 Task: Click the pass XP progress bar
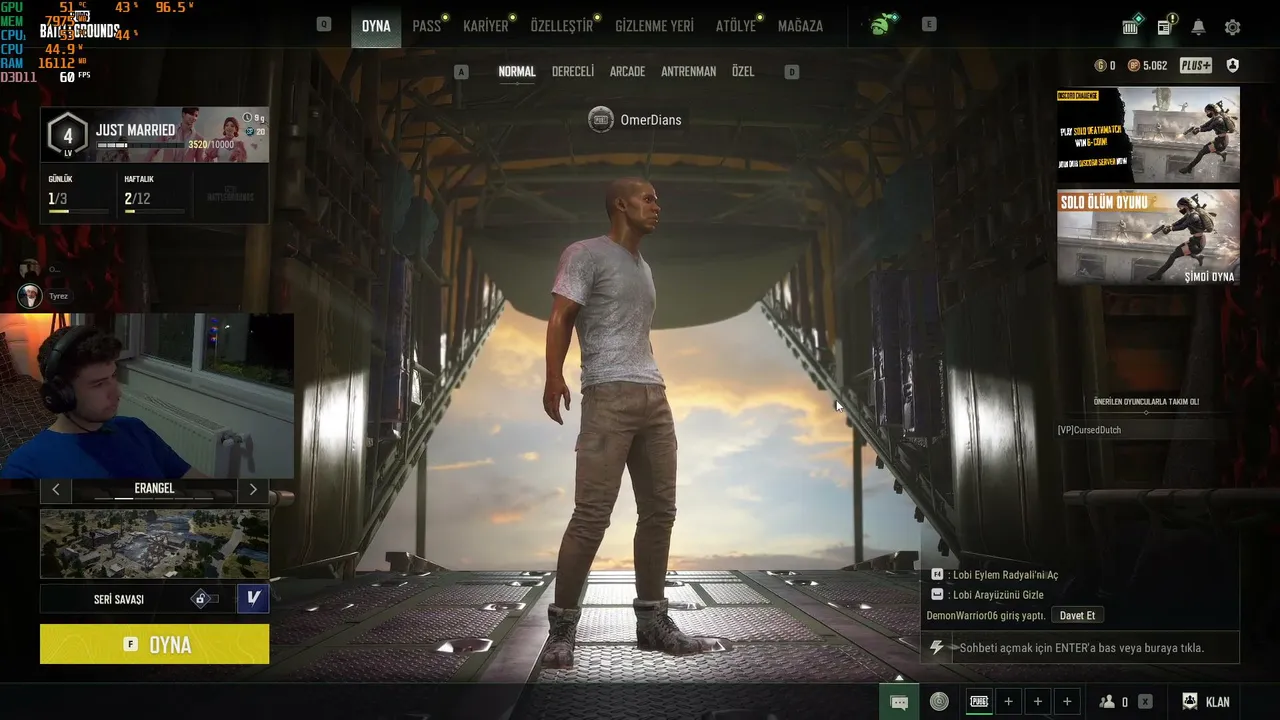(x=140, y=146)
